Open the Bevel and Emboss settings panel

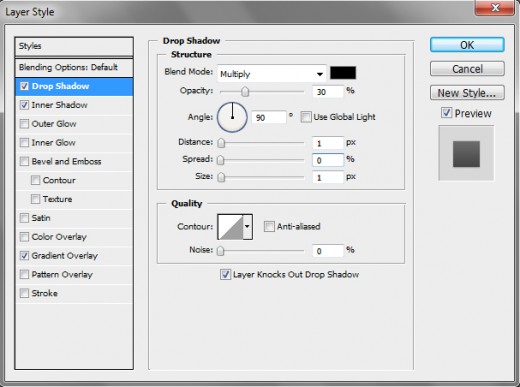click(x=66, y=161)
